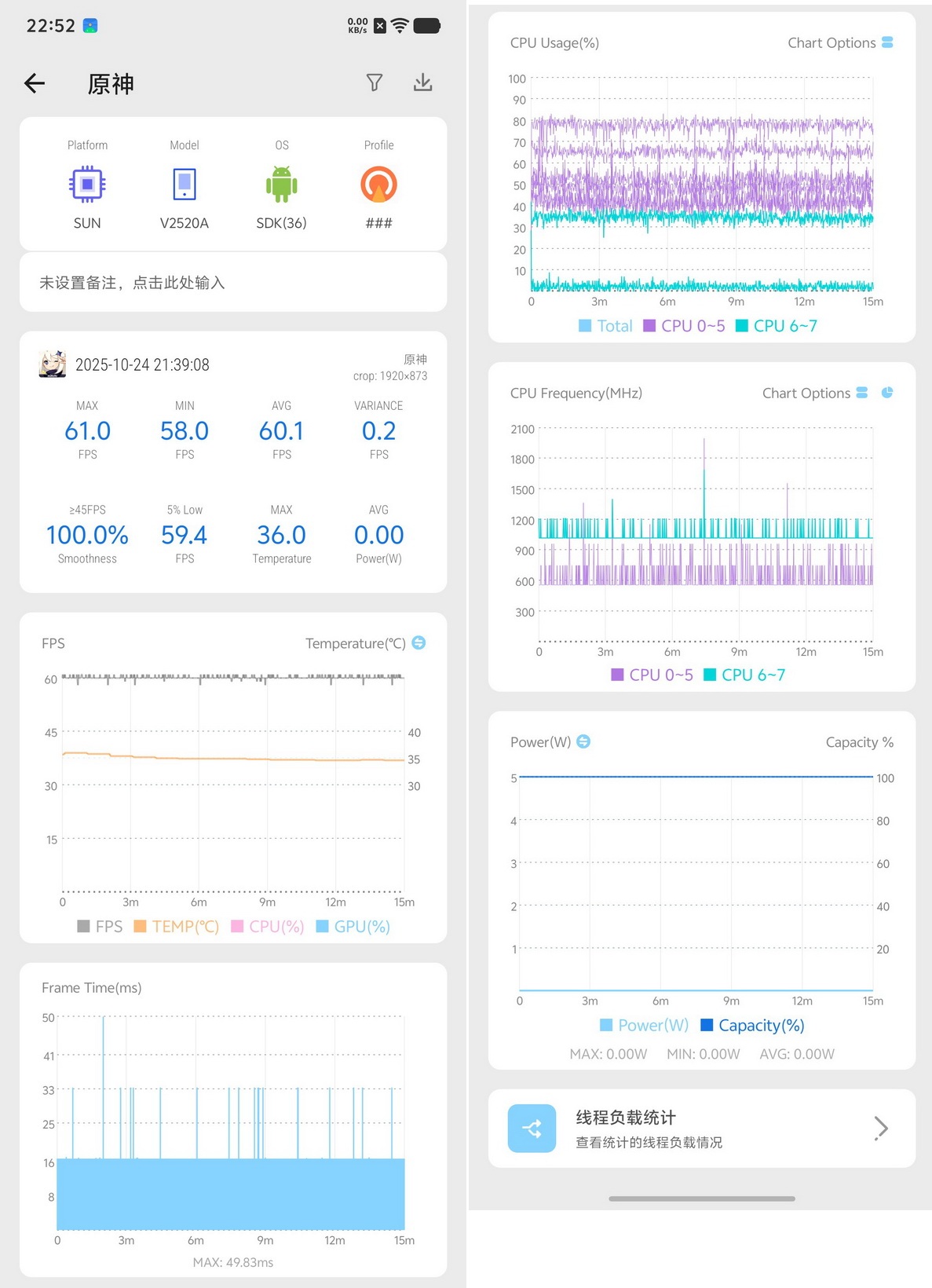Click the thread load statistics icon
This screenshot has height=1288, width=932.
click(x=532, y=1129)
